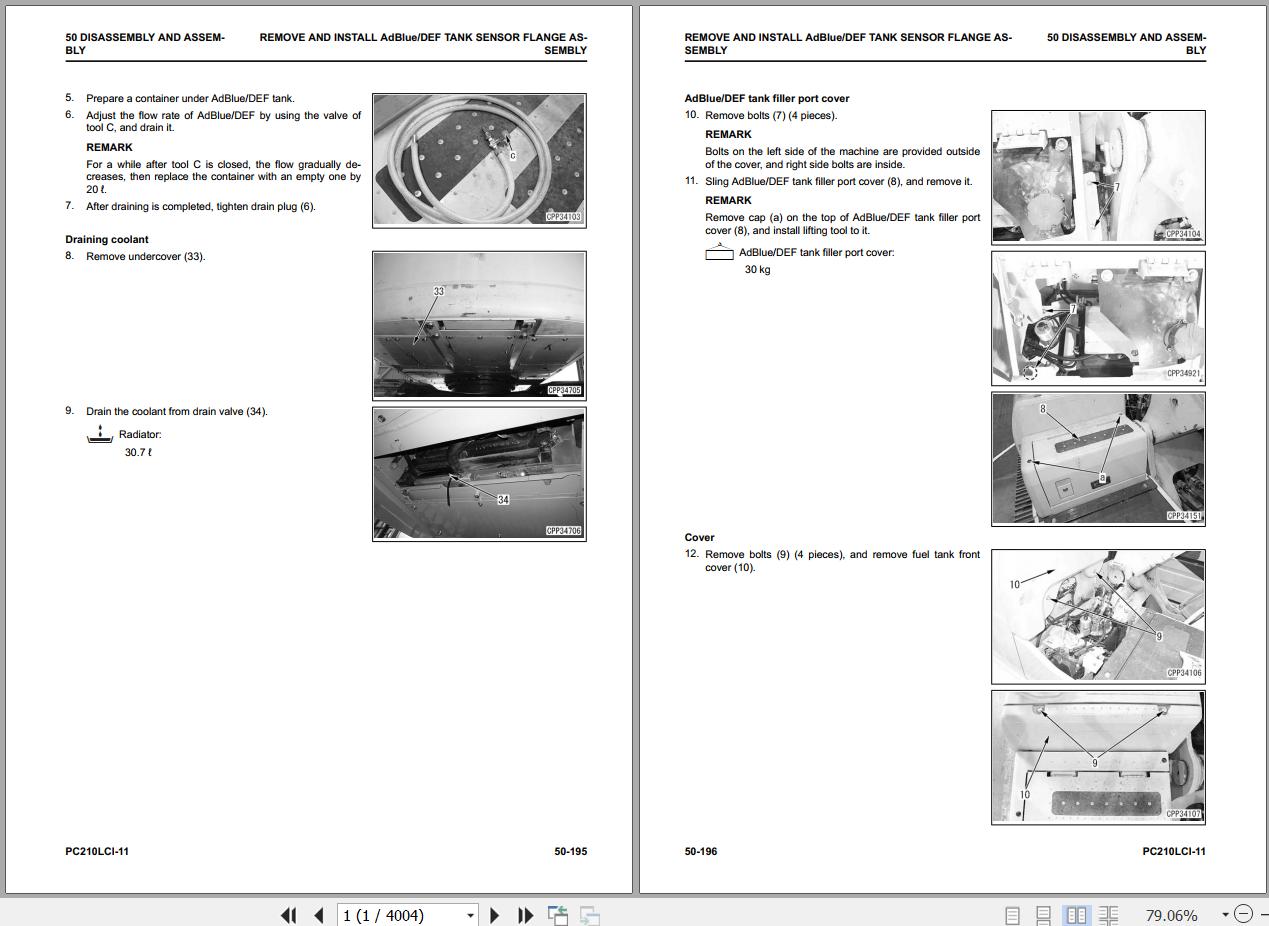This screenshot has height=926, width=1269.
Task: Click the '30 kg' weight value
Action: (x=757, y=269)
